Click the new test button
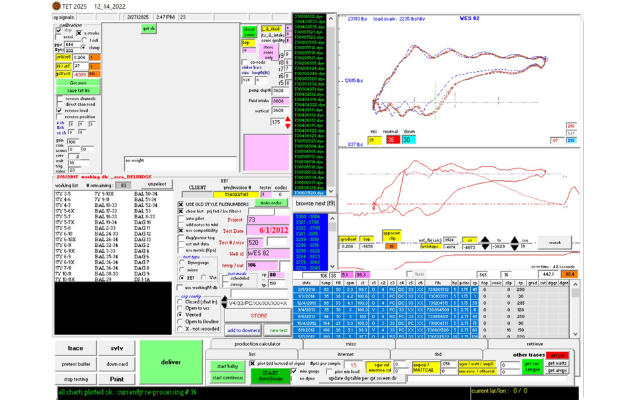 click(278, 330)
